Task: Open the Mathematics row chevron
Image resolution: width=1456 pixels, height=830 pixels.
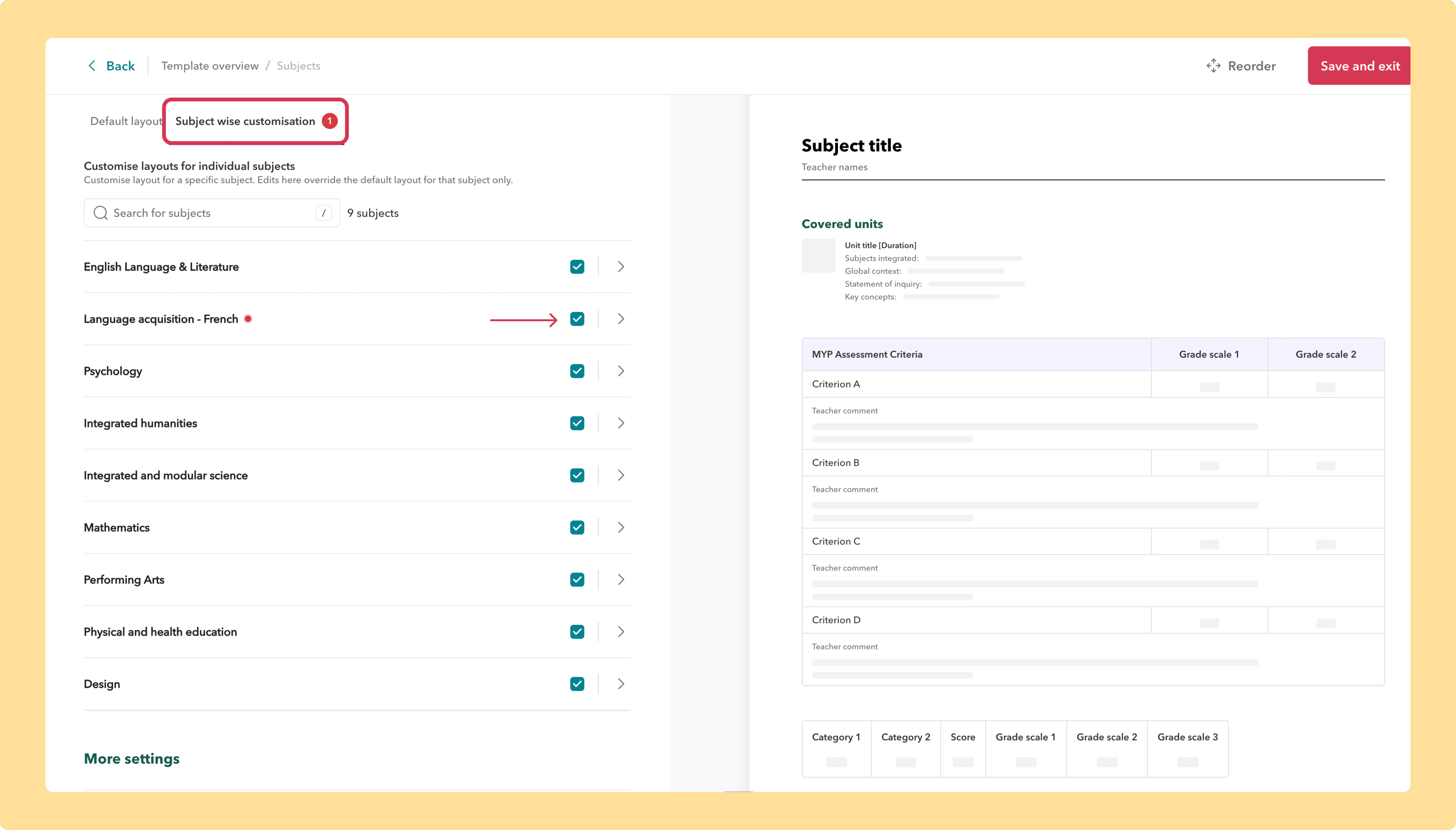Action: 621,527
